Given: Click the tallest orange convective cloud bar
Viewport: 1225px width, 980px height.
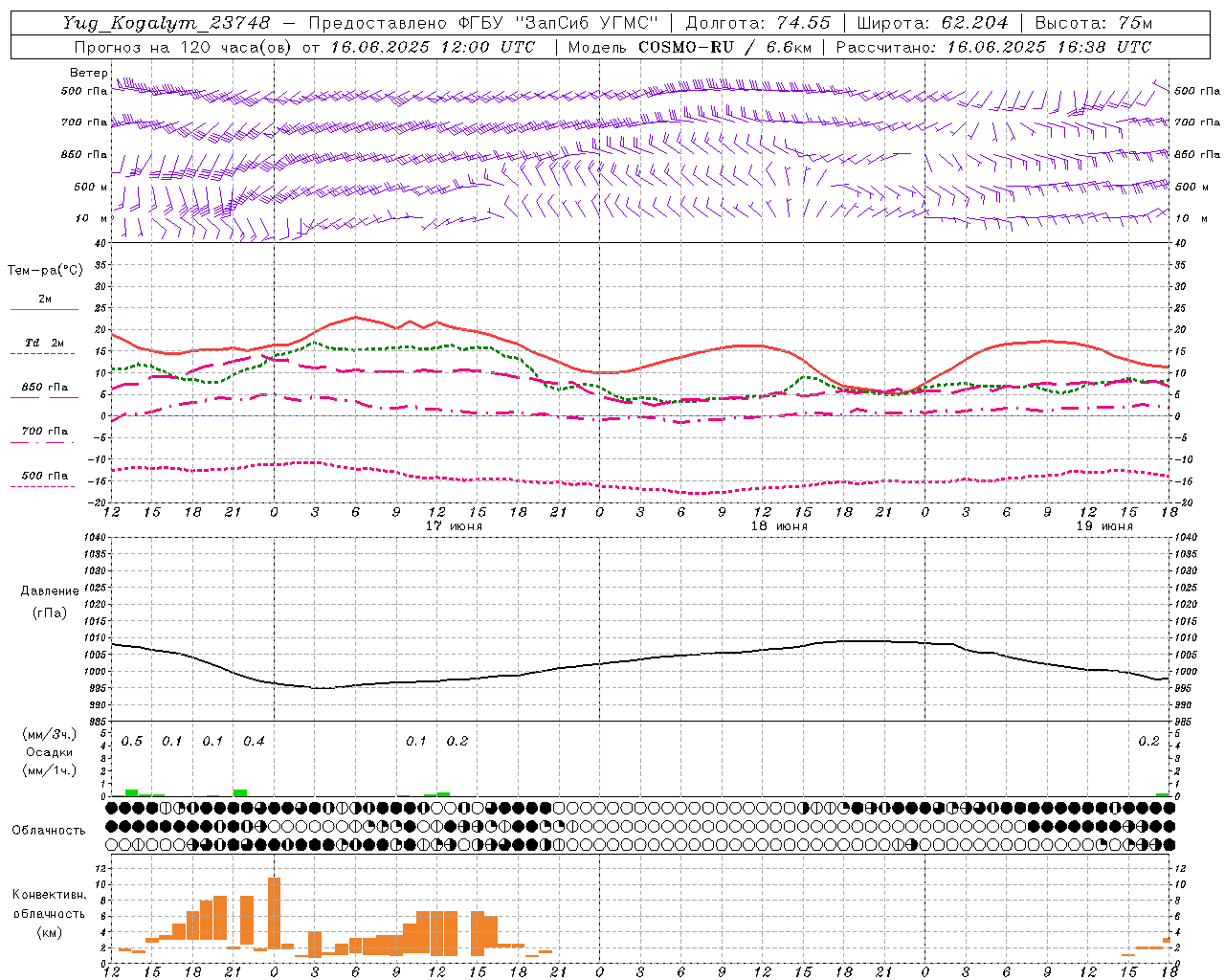Looking at the screenshot, I should click(274, 913).
